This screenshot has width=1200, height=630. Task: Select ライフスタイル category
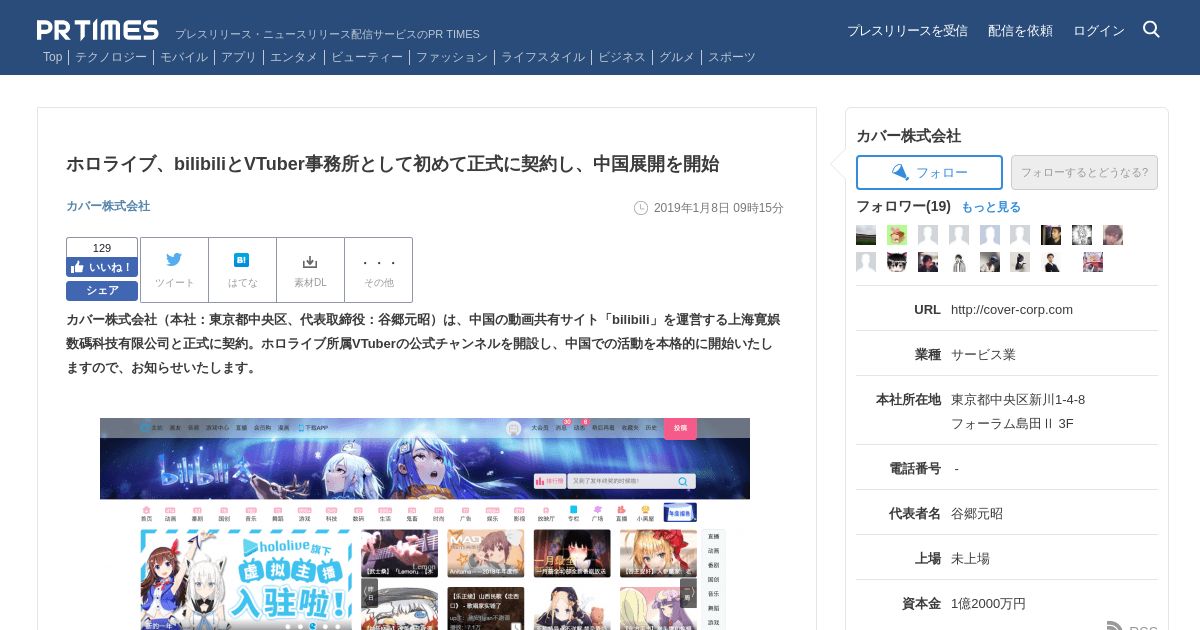pyautogui.click(x=543, y=57)
